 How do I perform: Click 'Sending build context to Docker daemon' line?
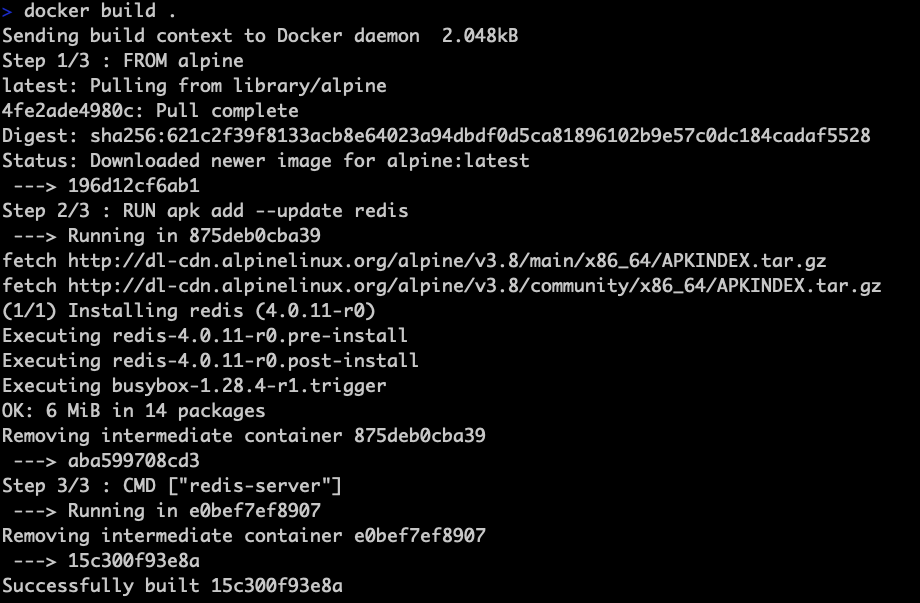(260, 36)
